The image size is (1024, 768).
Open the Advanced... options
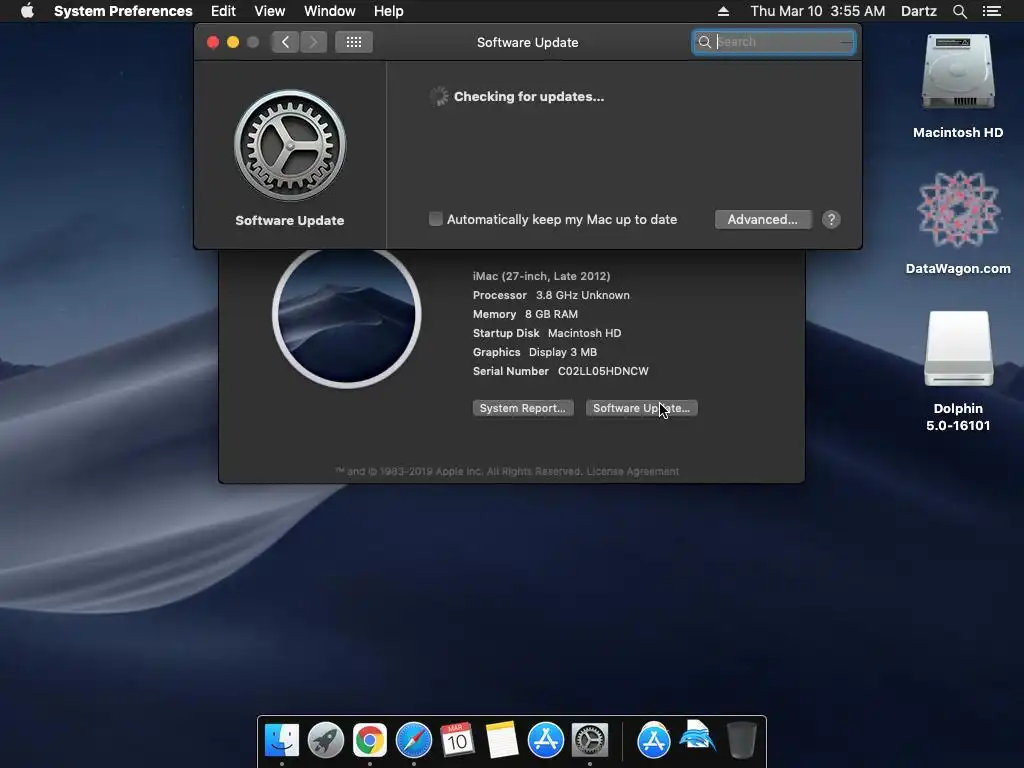tap(763, 219)
